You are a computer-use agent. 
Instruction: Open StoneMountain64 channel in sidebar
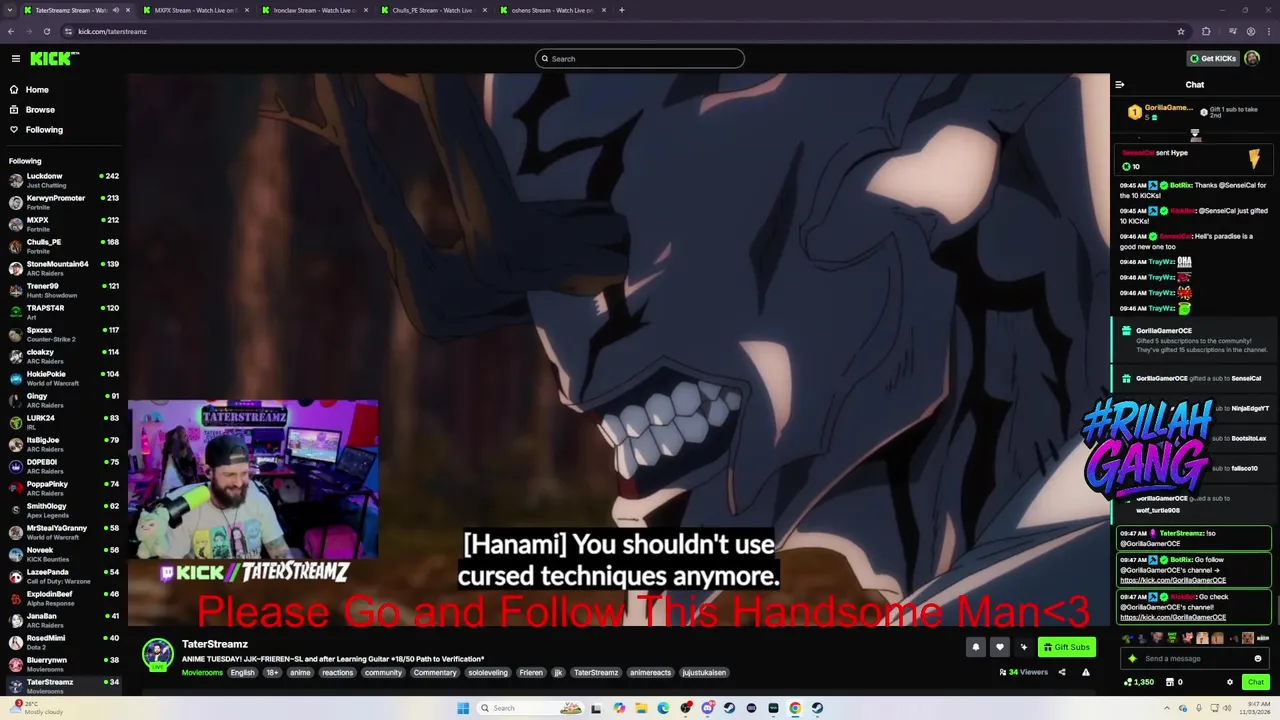click(x=62, y=268)
